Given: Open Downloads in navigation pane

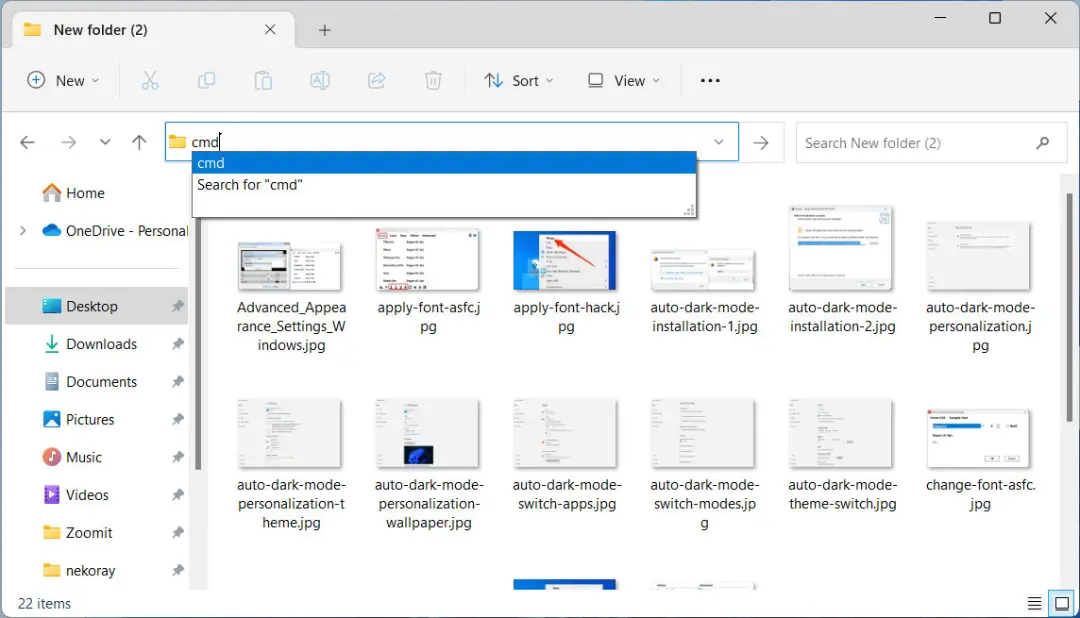Looking at the screenshot, I should pyautogui.click(x=90, y=344).
